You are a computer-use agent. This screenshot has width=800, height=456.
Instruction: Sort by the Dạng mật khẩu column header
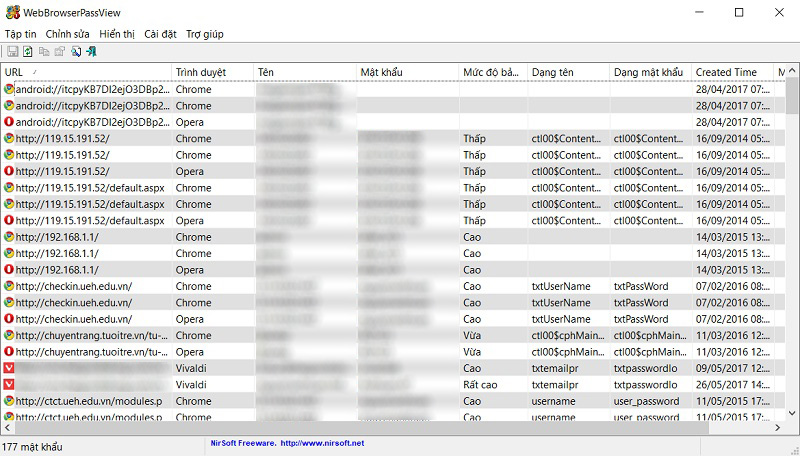point(651,72)
